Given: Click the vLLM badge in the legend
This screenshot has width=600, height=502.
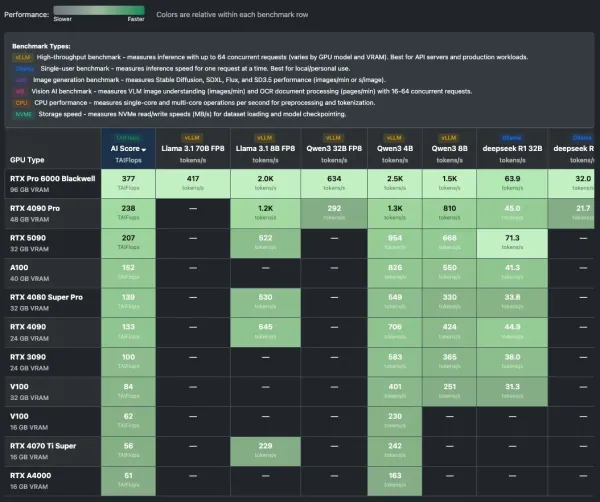Looking at the screenshot, I should 22,59.
